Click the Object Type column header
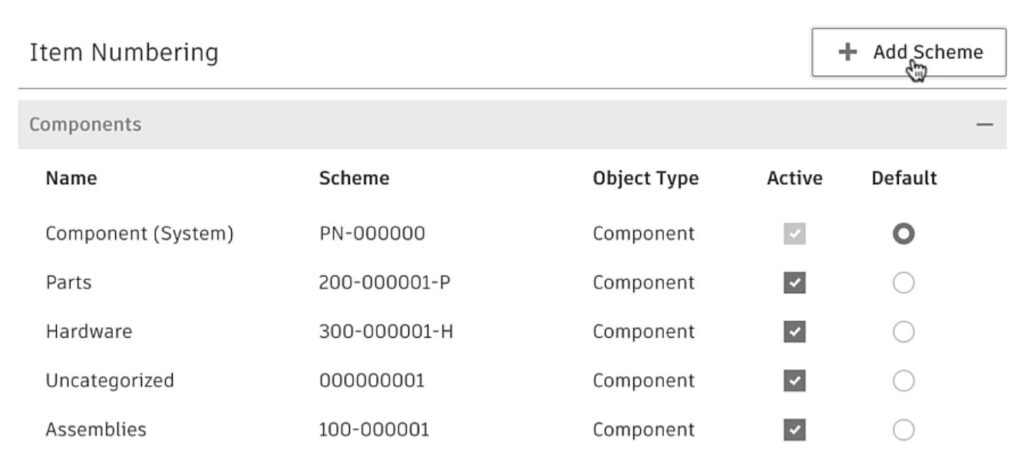The width and height of the screenshot is (1024, 462). point(645,179)
